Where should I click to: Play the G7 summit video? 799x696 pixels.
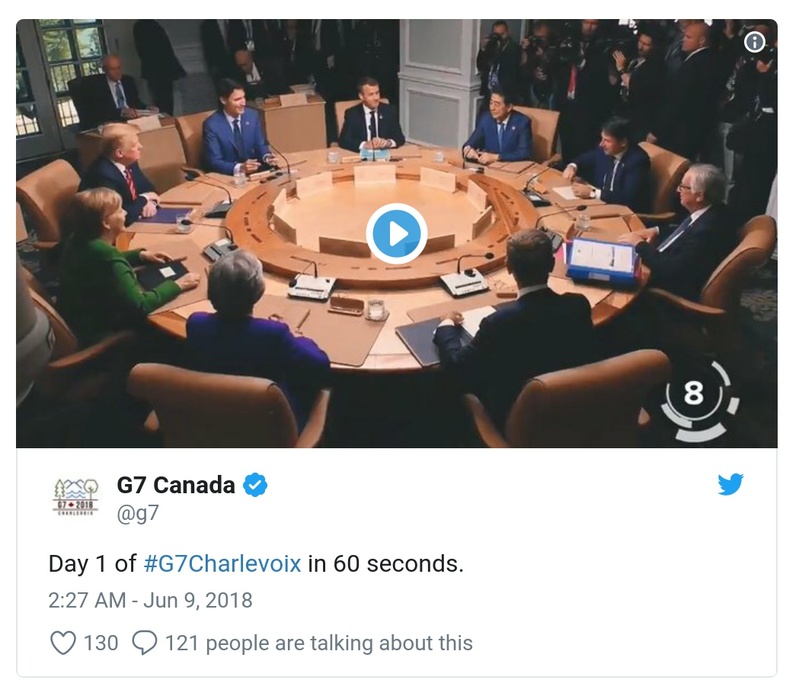pos(397,234)
